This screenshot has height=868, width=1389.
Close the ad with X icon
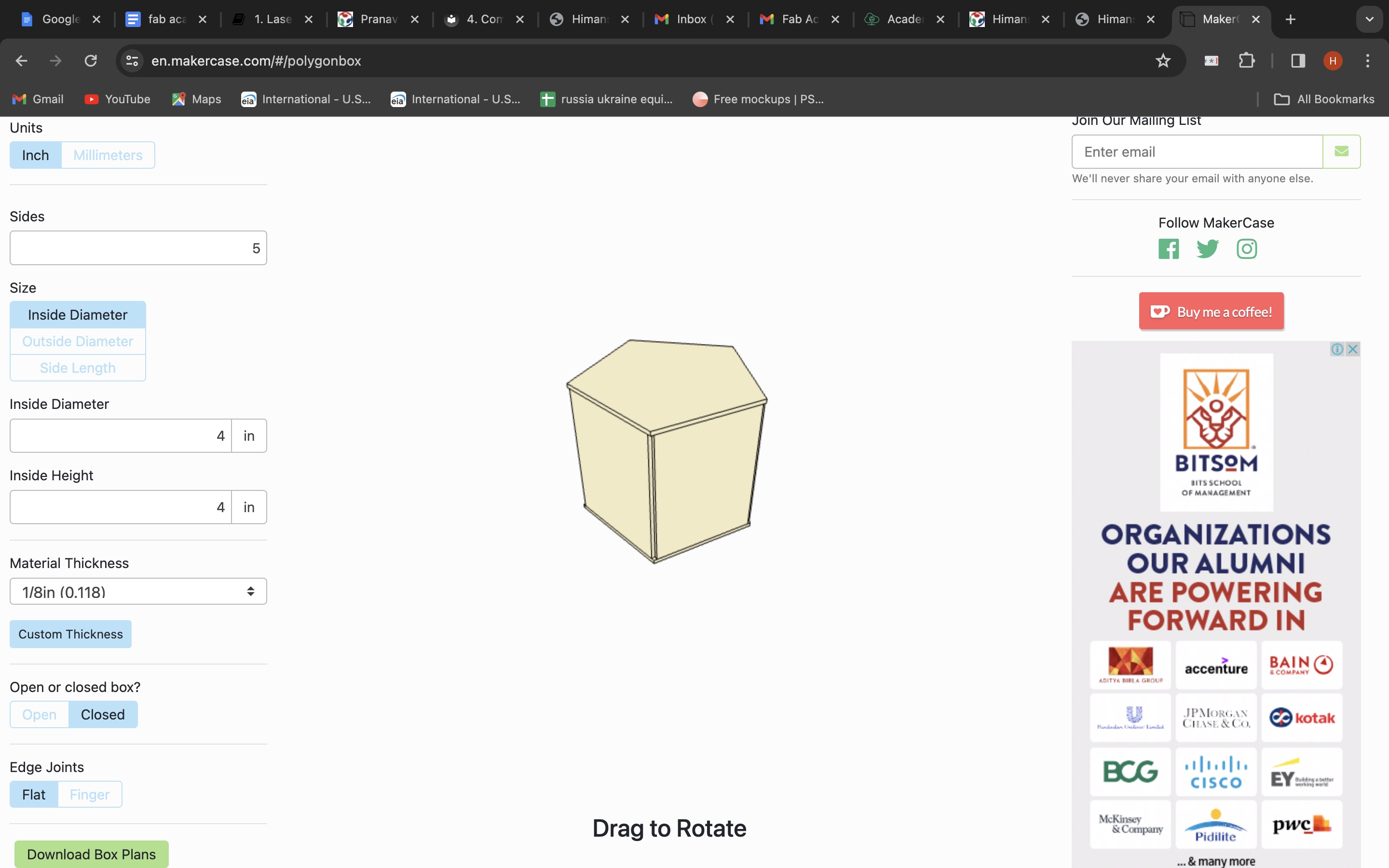coord(1353,349)
